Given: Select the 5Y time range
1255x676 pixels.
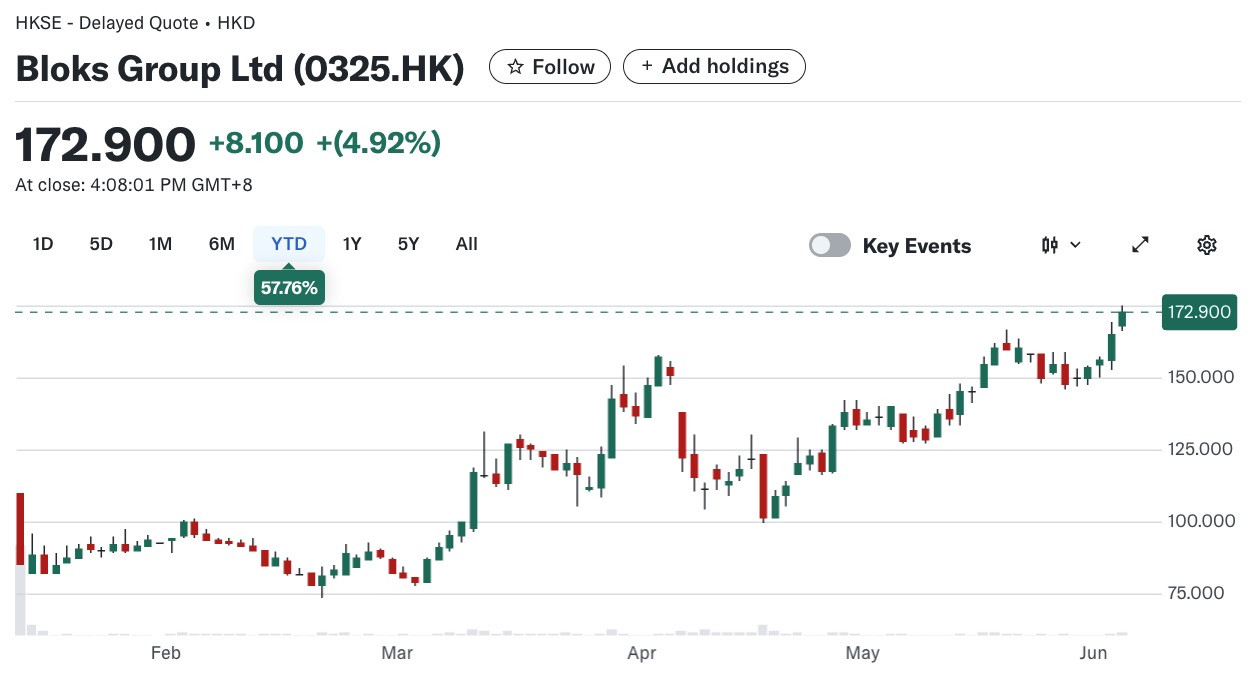Looking at the screenshot, I should pyautogui.click(x=408, y=244).
